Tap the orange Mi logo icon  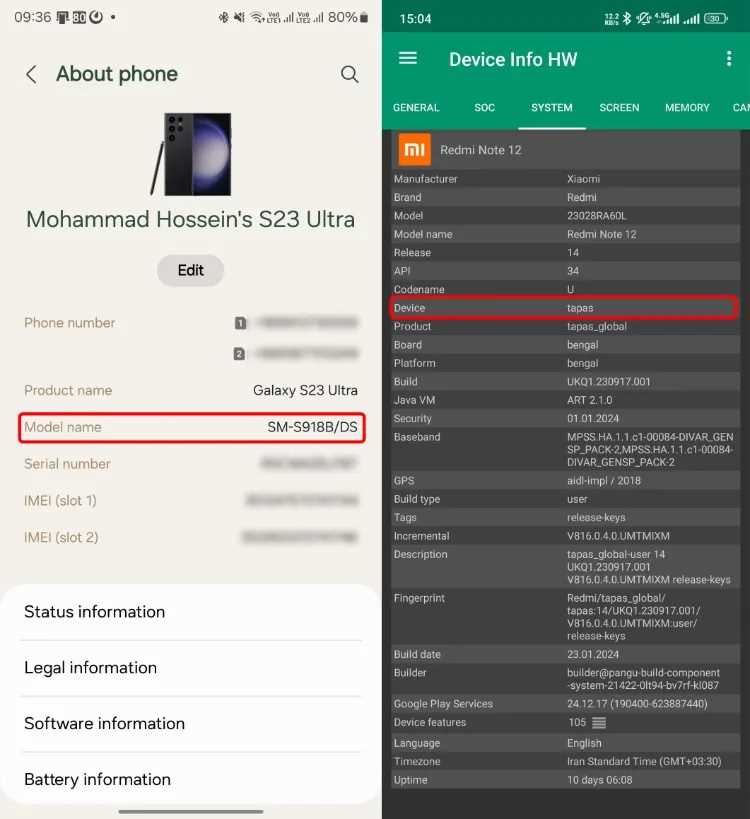(414, 149)
